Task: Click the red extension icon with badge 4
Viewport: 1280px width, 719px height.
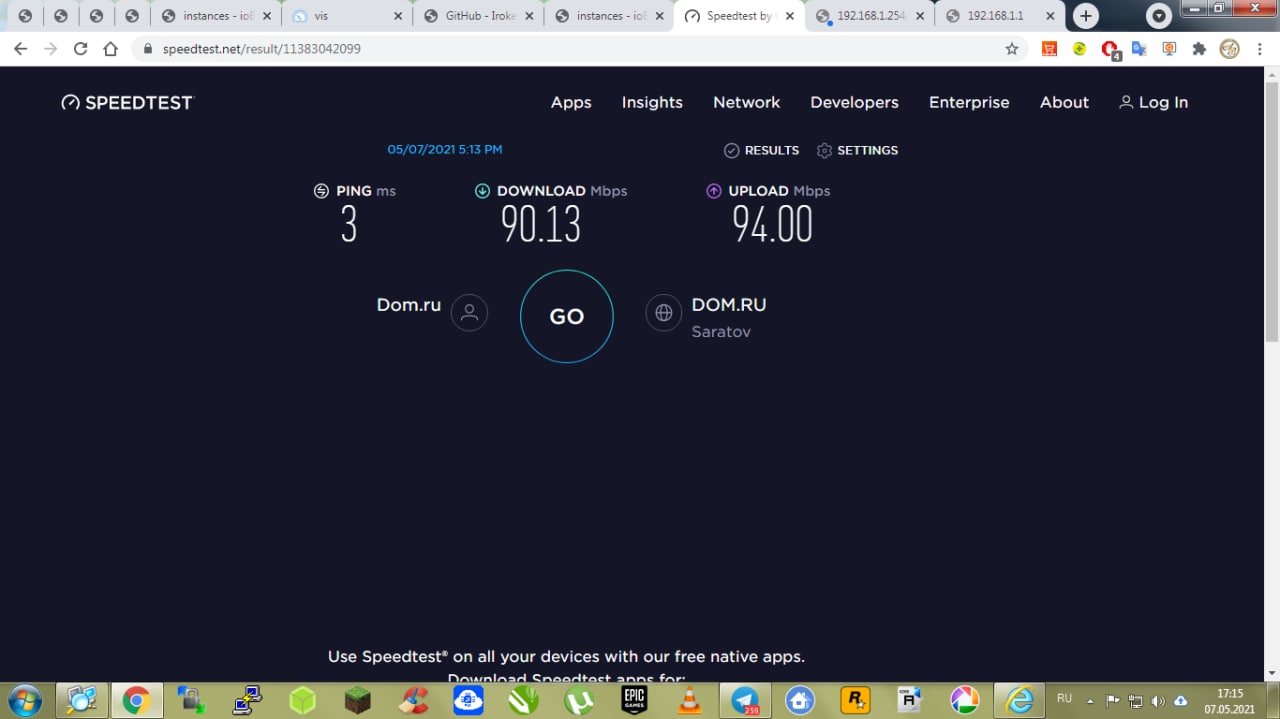Action: pyautogui.click(x=1110, y=49)
